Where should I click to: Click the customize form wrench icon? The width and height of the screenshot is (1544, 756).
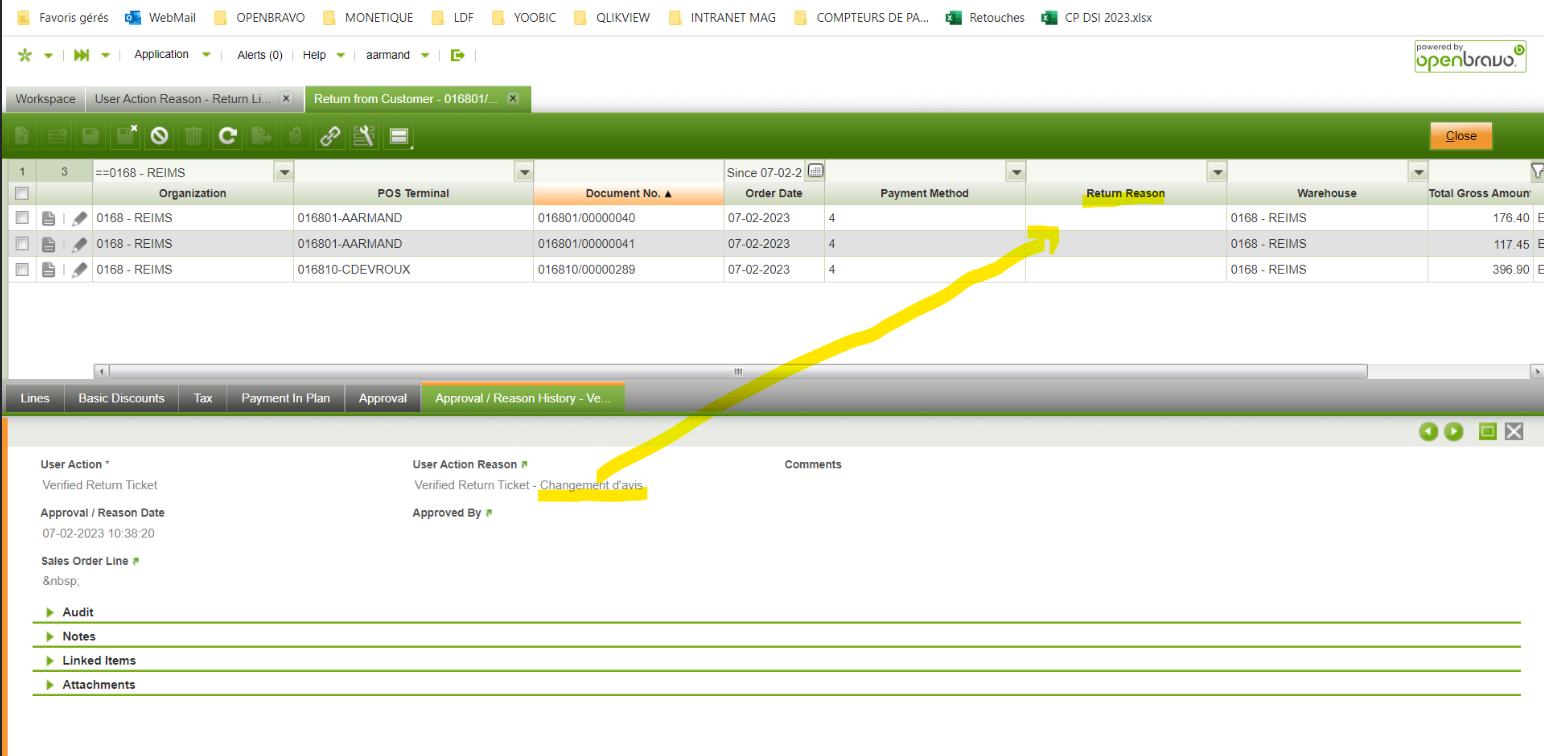[x=364, y=136]
